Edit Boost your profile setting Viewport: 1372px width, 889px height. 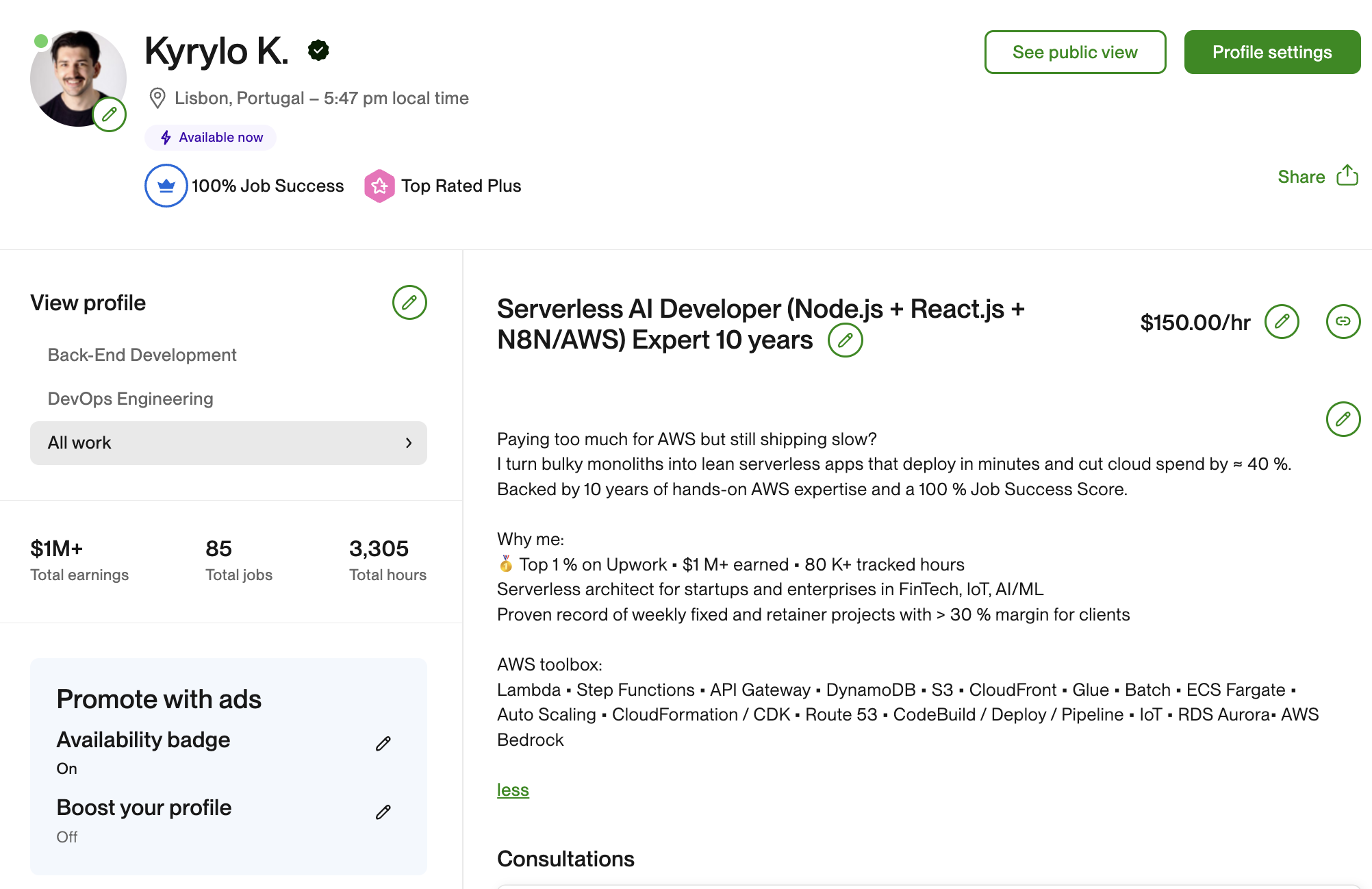(383, 812)
